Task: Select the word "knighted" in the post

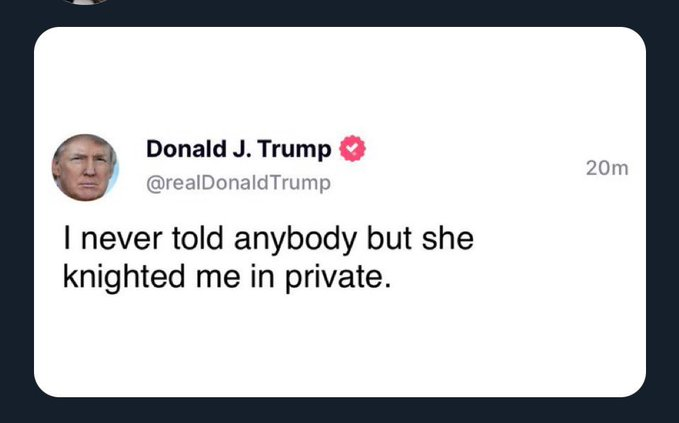Action: (x=124, y=277)
